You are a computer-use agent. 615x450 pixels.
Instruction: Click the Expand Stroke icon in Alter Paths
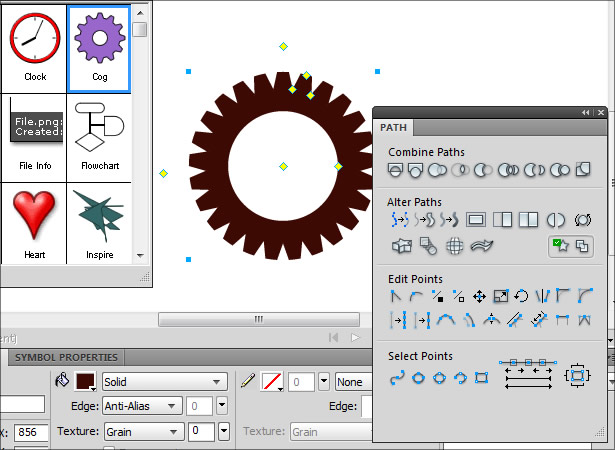pos(425,220)
